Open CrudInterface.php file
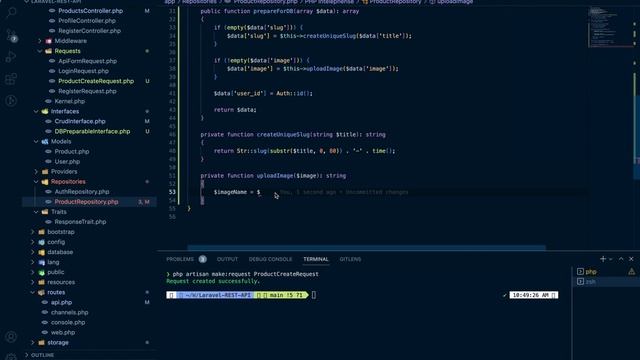640x360 pixels. [80, 121]
